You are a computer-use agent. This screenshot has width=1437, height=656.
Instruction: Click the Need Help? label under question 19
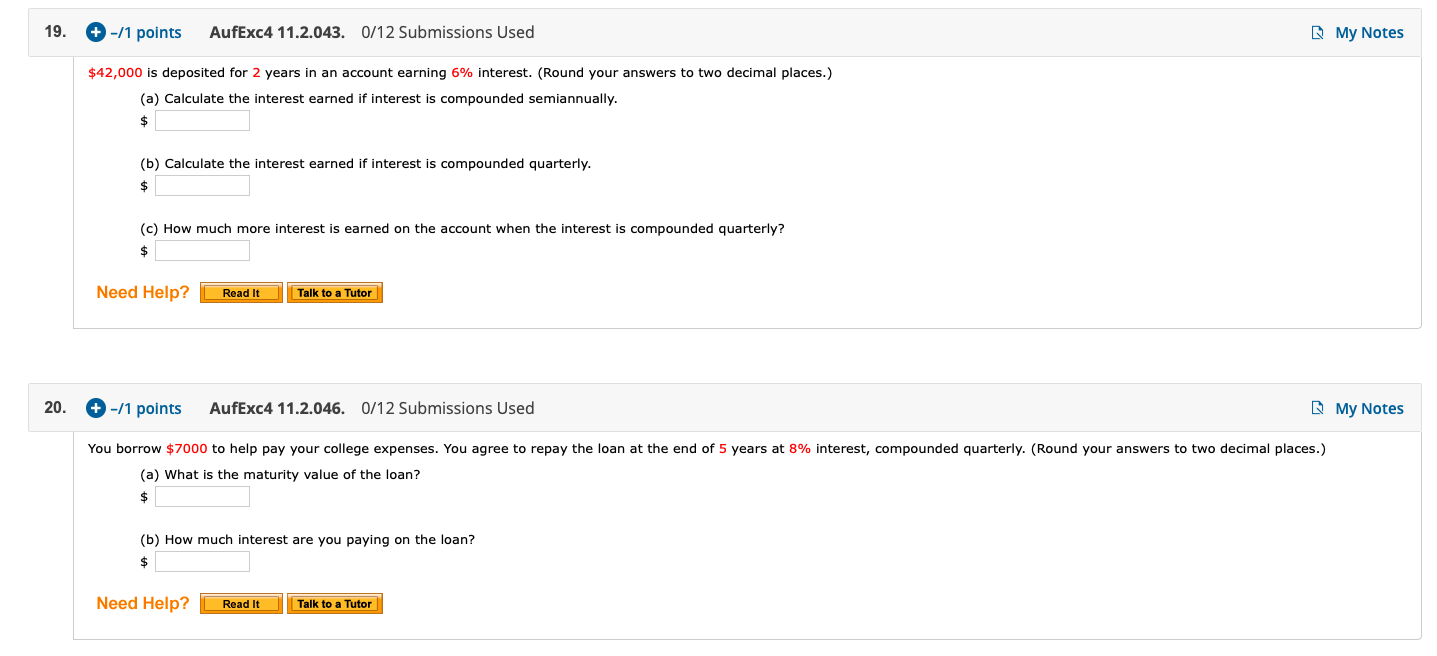click(142, 292)
